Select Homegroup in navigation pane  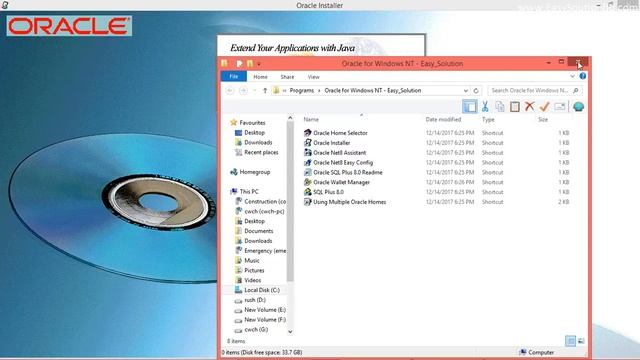[250, 172]
